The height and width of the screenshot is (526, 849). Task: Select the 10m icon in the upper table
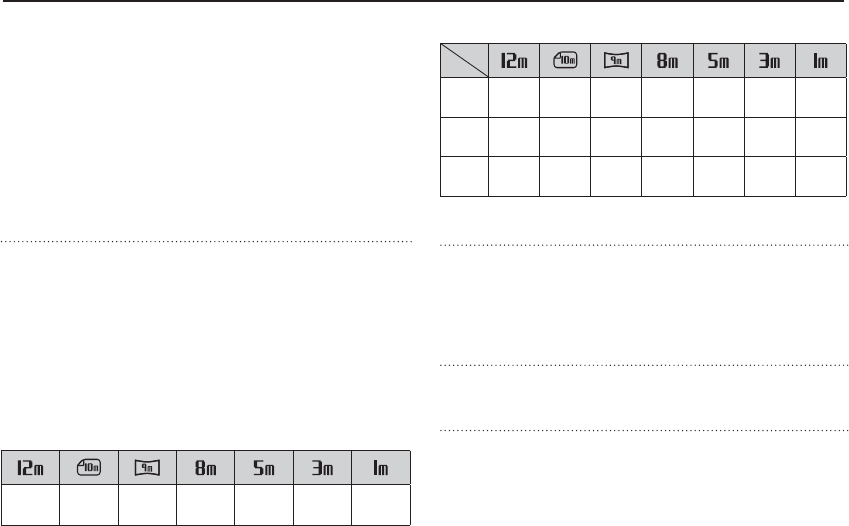(x=565, y=62)
